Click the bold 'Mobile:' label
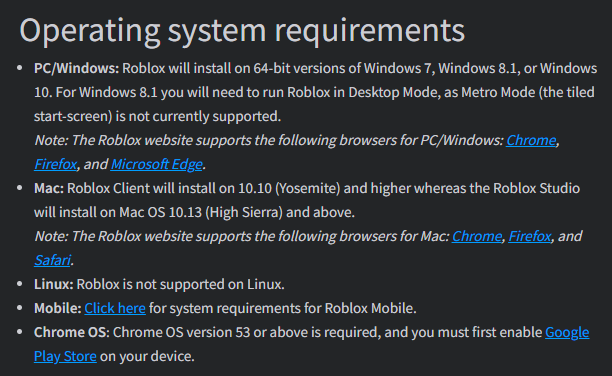 58,308
